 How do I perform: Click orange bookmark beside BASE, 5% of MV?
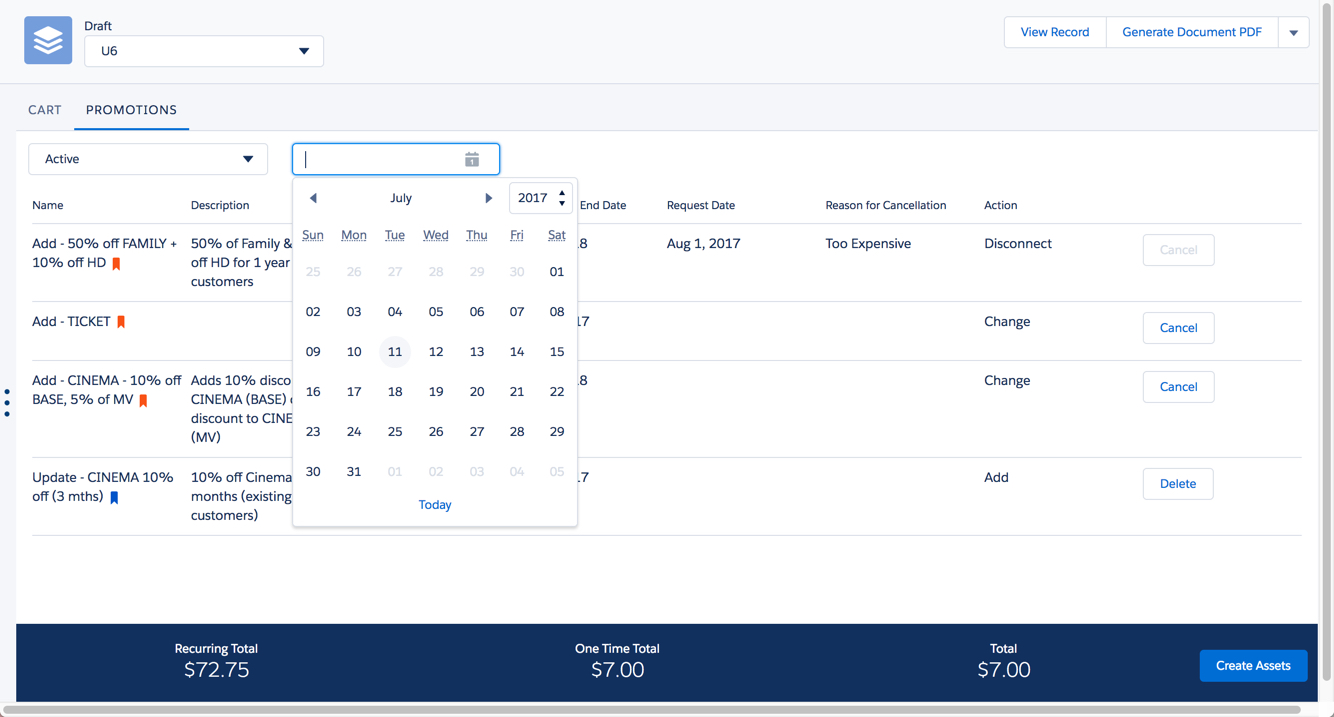(143, 400)
